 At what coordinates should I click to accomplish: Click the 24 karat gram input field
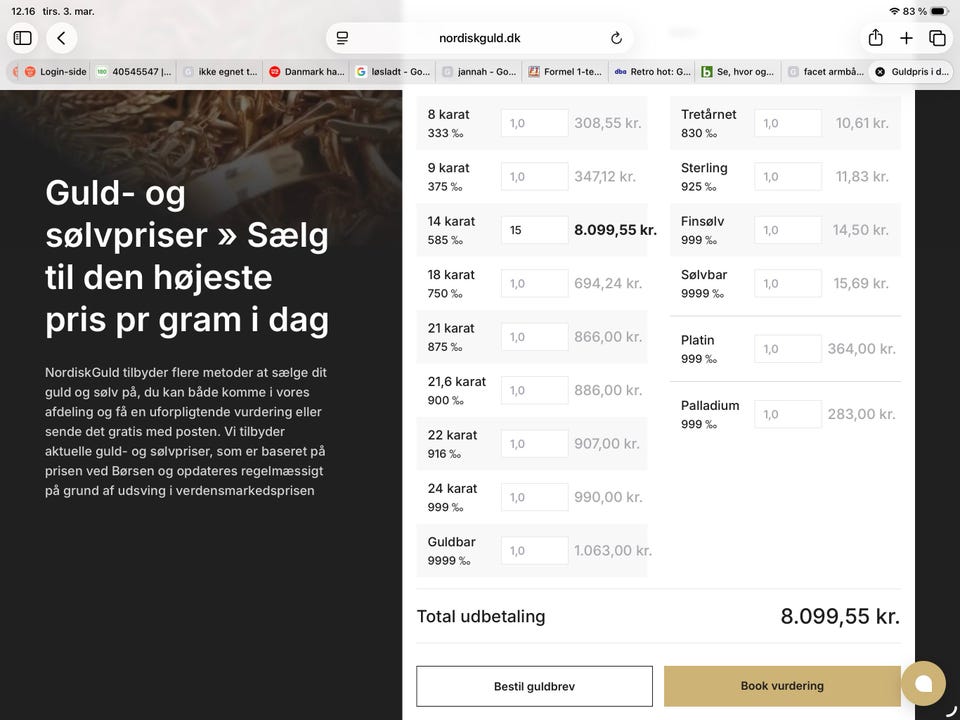click(x=534, y=497)
